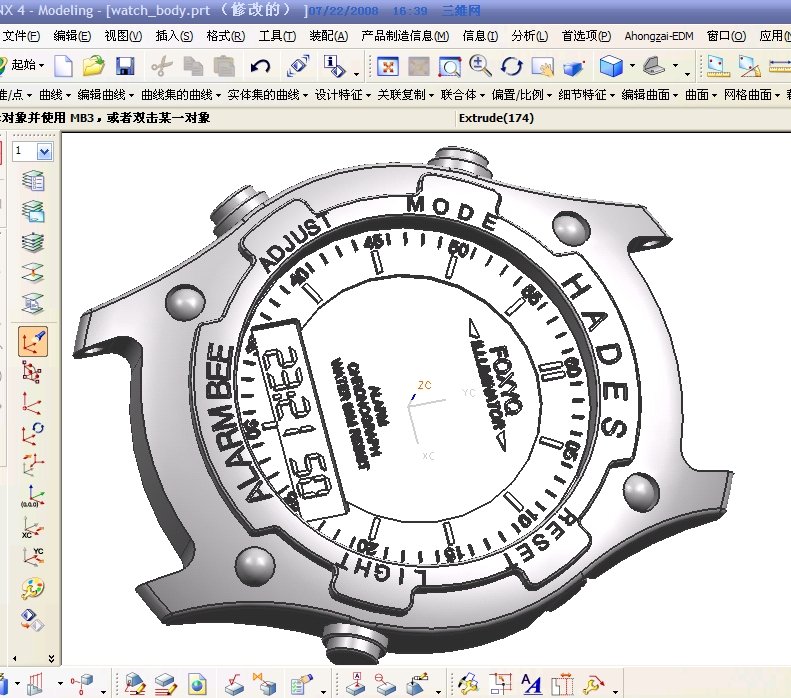Open the object information icon

(334, 66)
